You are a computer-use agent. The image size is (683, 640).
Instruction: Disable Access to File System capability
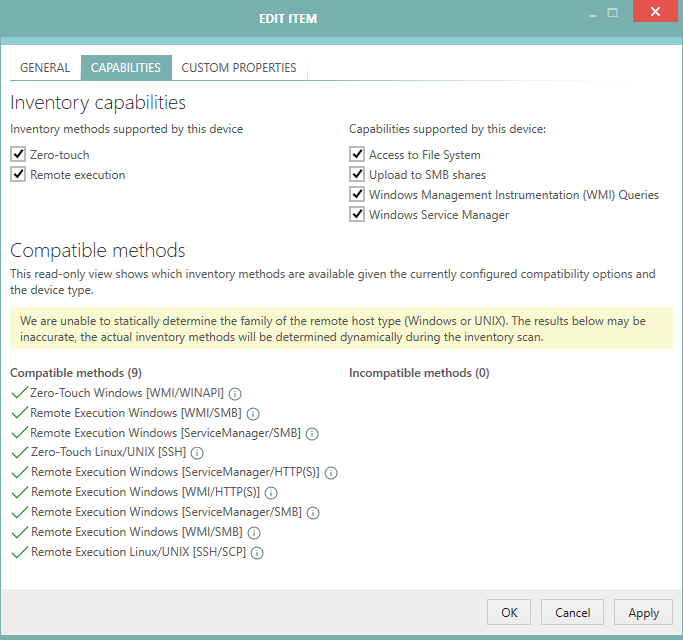[357, 155]
